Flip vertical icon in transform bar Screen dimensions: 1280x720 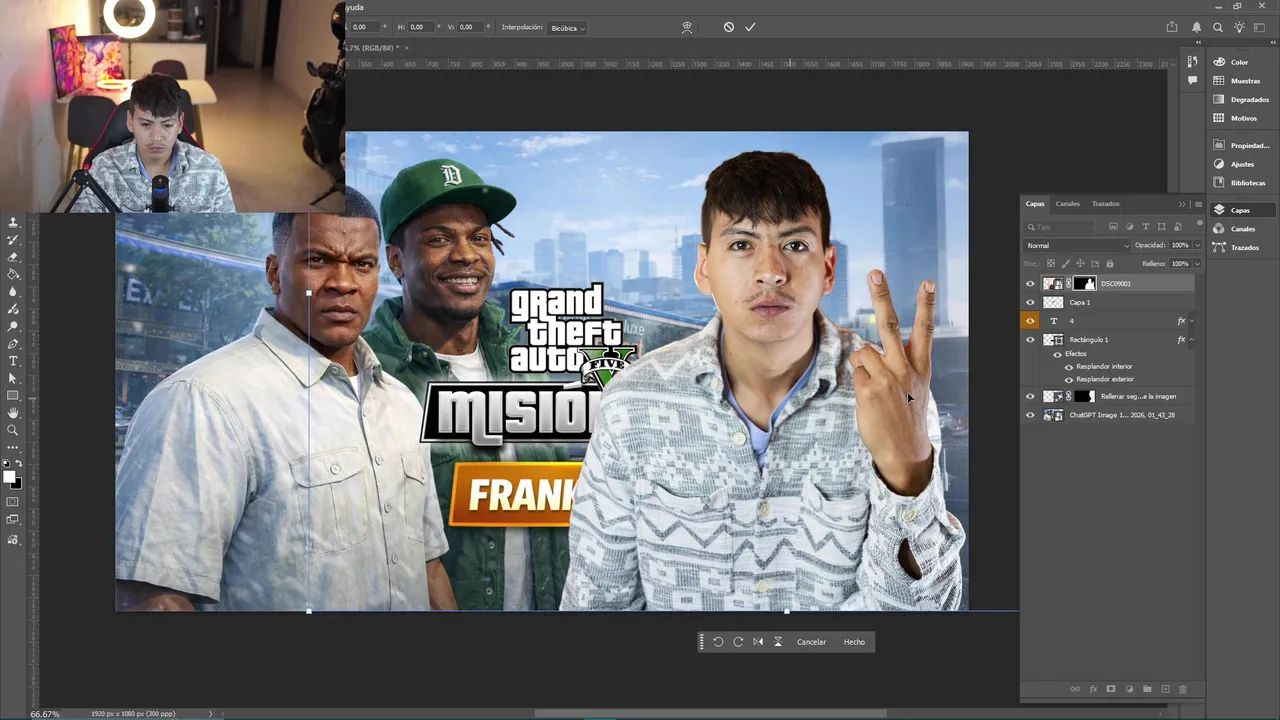(778, 642)
